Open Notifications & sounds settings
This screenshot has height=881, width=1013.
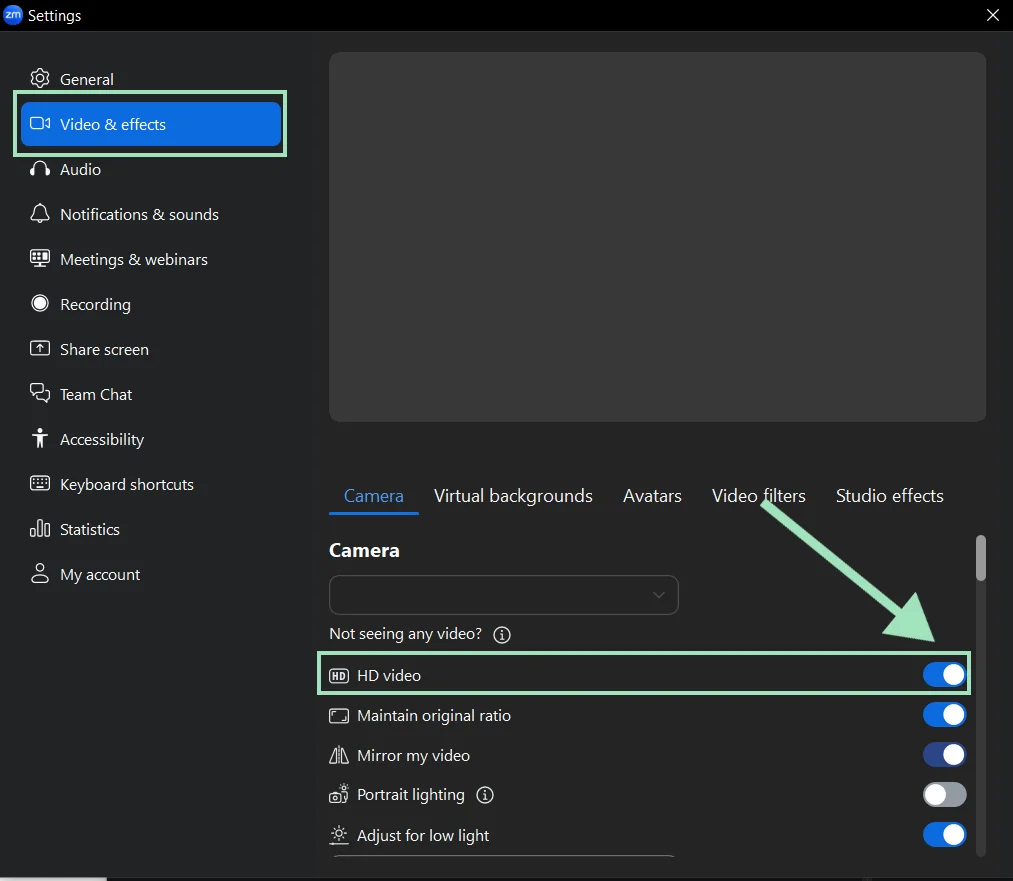pyautogui.click(x=139, y=214)
